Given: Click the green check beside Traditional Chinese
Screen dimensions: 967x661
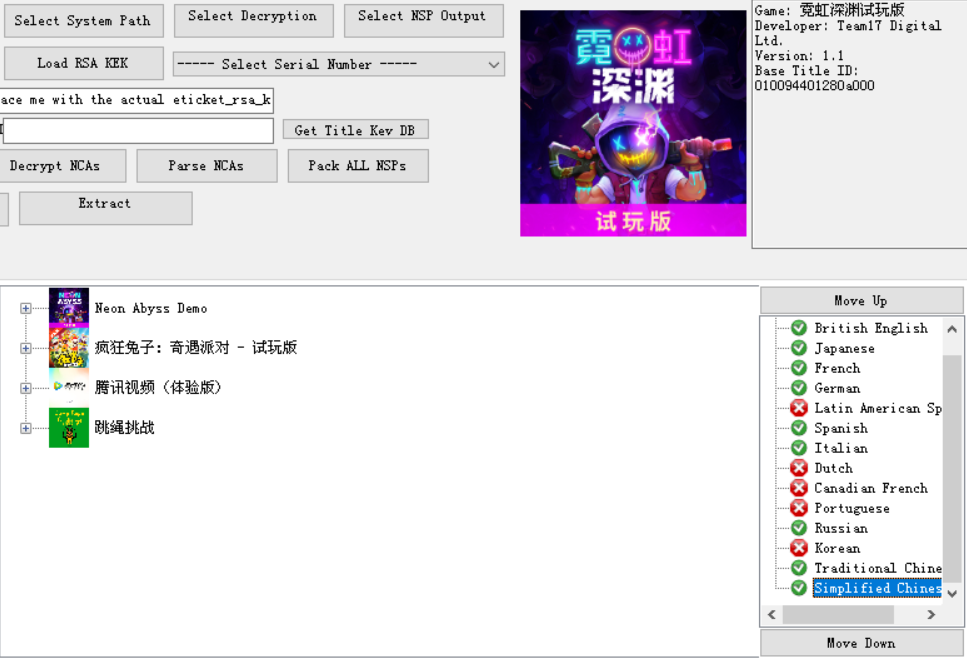Looking at the screenshot, I should click(799, 568).
